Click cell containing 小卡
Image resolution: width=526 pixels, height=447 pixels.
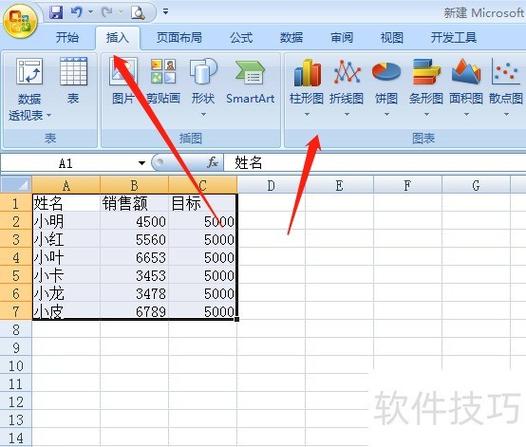[66, 276]
